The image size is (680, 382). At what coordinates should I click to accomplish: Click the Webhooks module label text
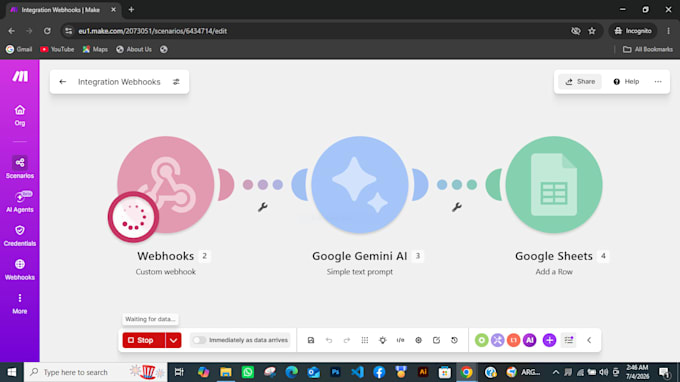pyautogui.click(x=166, y=256)
